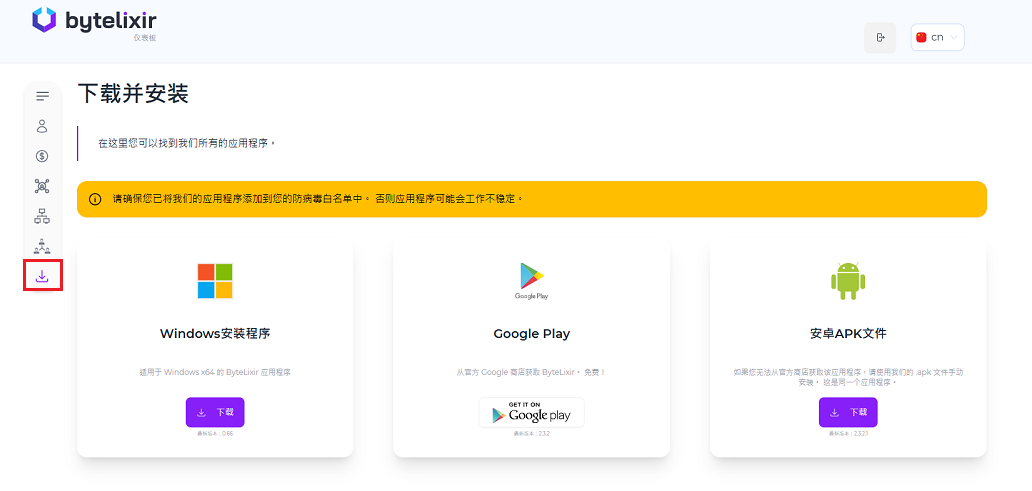Click the logout icon button

pyautogui.click(x=880, y=38)
